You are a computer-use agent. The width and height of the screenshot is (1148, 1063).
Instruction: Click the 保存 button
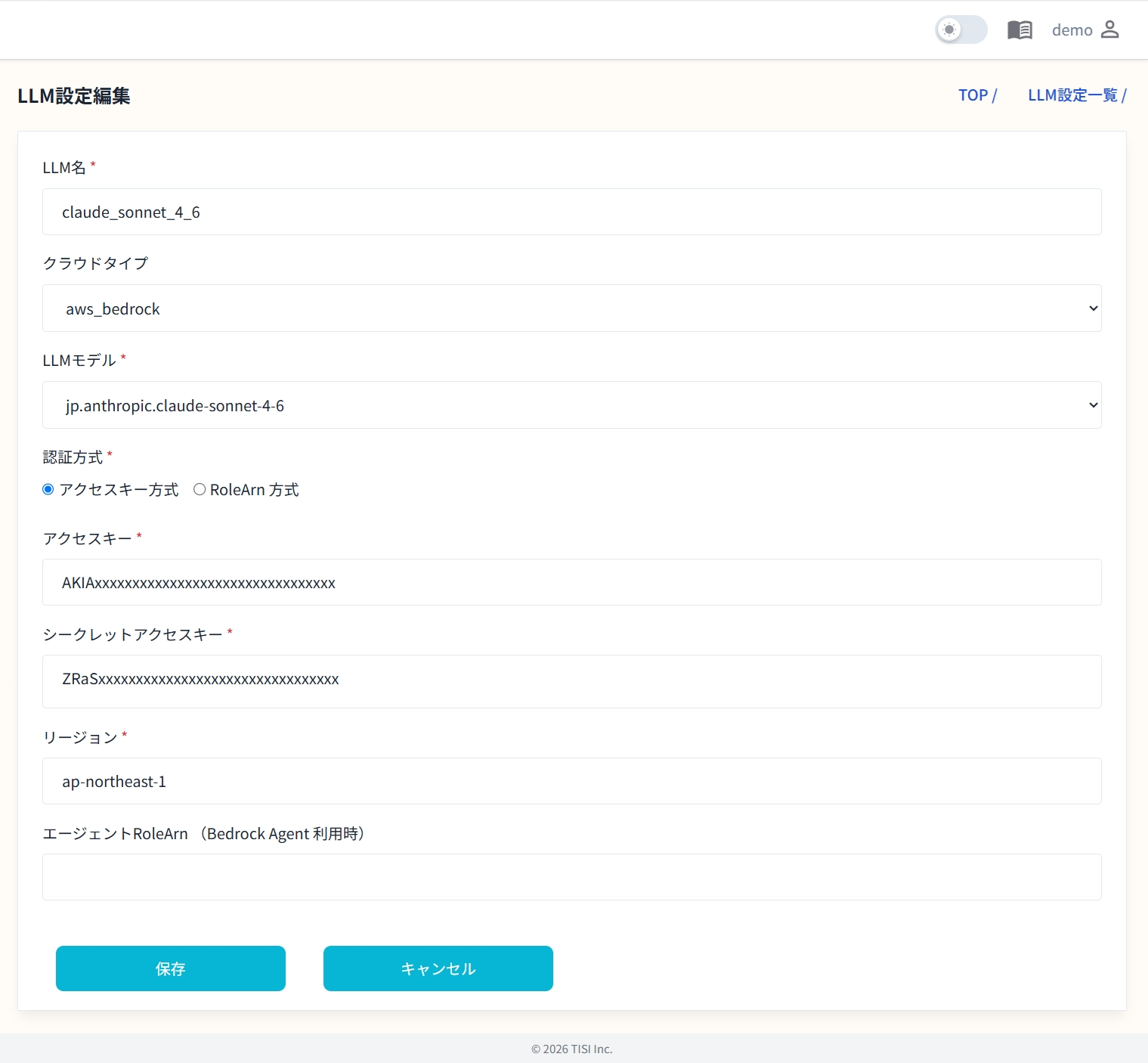[171, 968]
